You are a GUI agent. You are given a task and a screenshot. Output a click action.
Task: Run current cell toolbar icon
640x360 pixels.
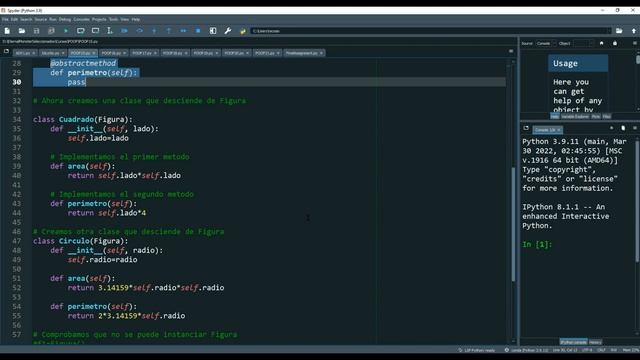[x=80, y=31]
